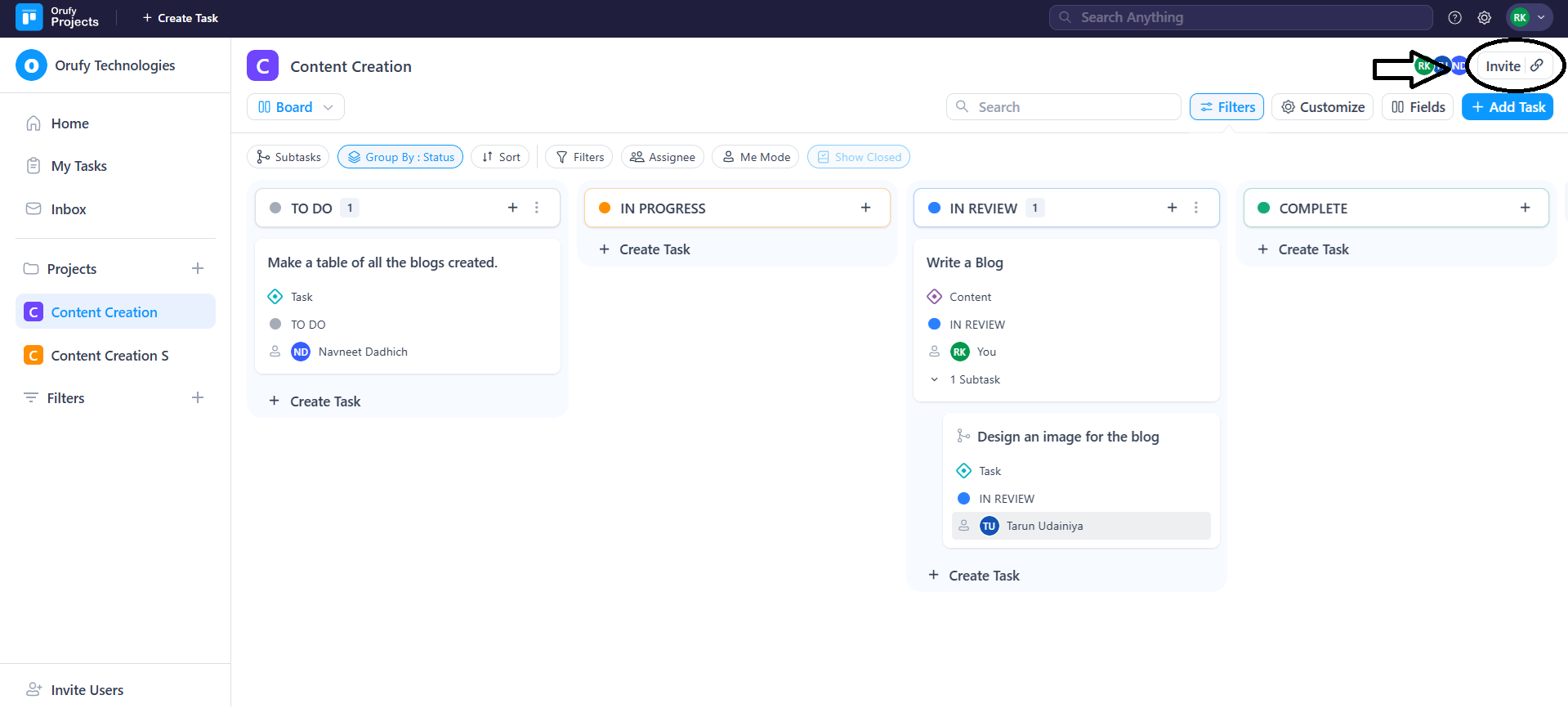Click the plus icon in COMPLETE column header

(x=1525, y=208)
